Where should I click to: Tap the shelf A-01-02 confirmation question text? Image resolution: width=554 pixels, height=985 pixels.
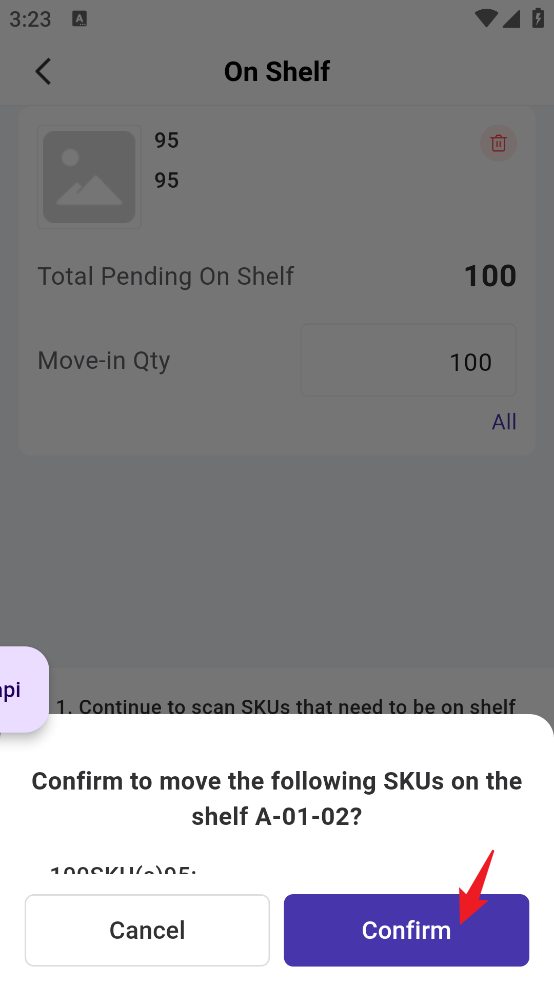pos(277,798)
